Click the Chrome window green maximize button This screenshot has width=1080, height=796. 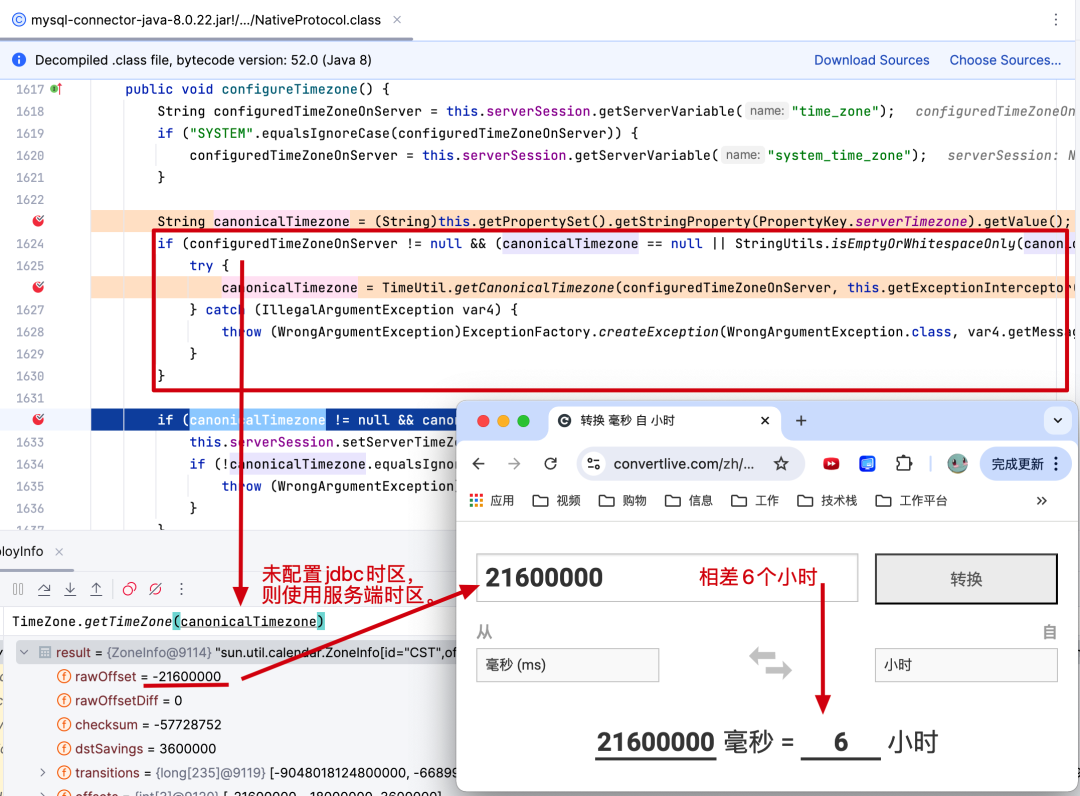[x=523, y=421]
